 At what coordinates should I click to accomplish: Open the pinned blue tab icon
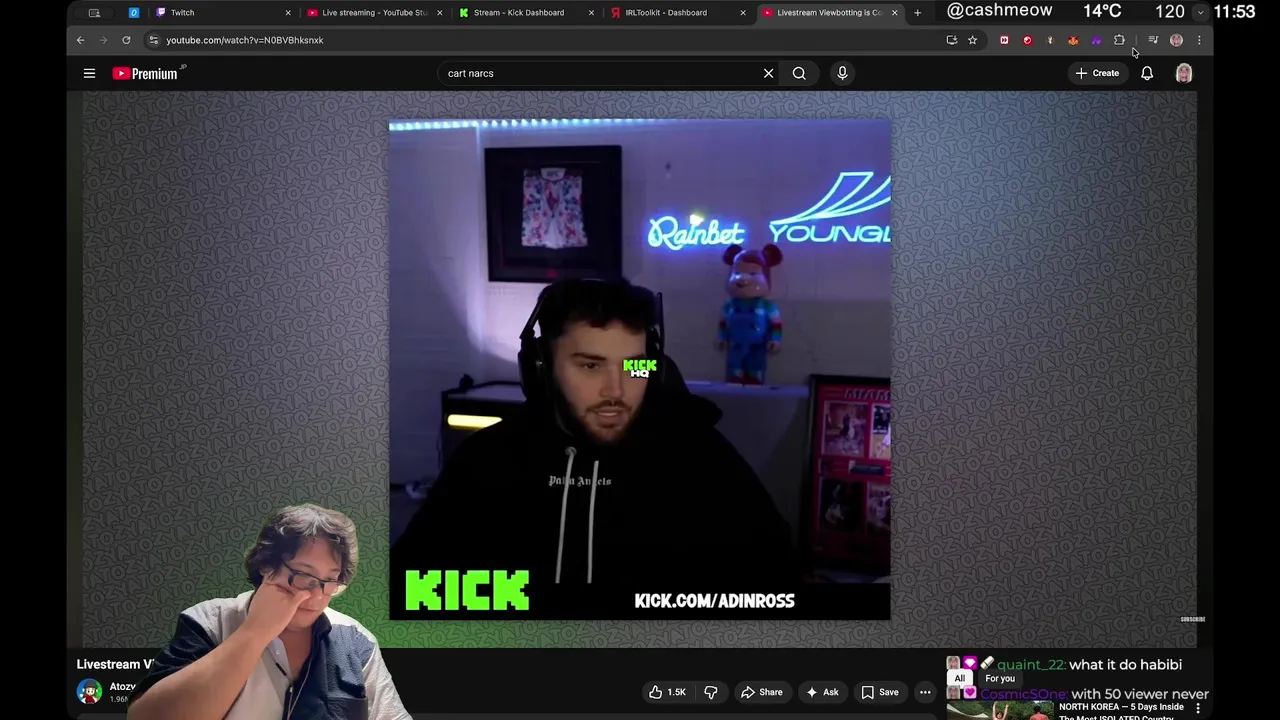click(x=133, y=13)
